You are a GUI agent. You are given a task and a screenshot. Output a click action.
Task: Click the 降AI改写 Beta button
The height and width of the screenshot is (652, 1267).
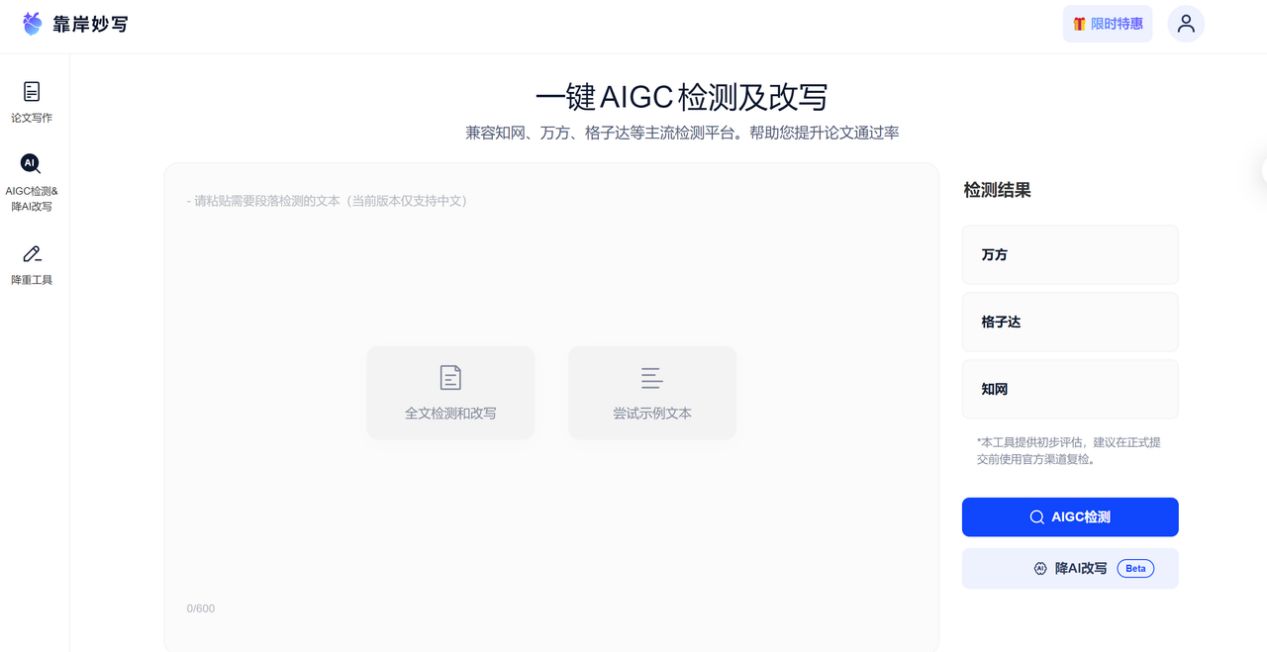[x=1069, y=567]
